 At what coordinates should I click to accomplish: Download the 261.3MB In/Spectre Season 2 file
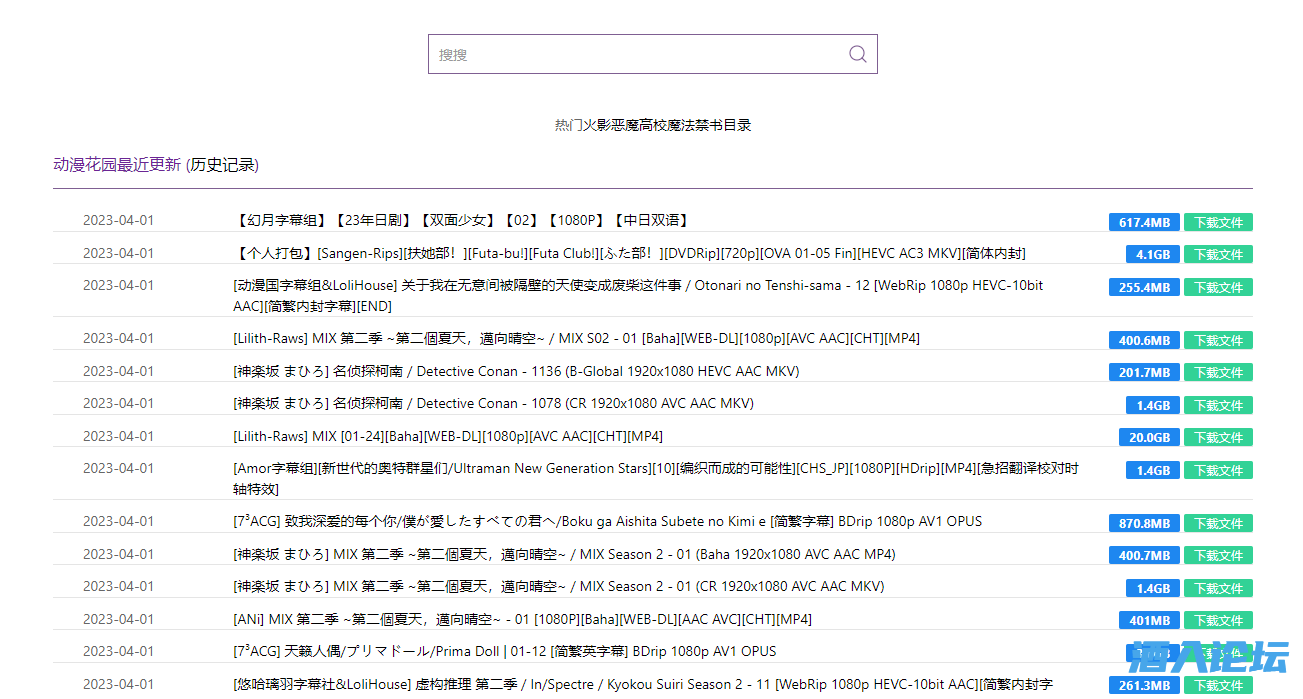tap(1218, 686)
